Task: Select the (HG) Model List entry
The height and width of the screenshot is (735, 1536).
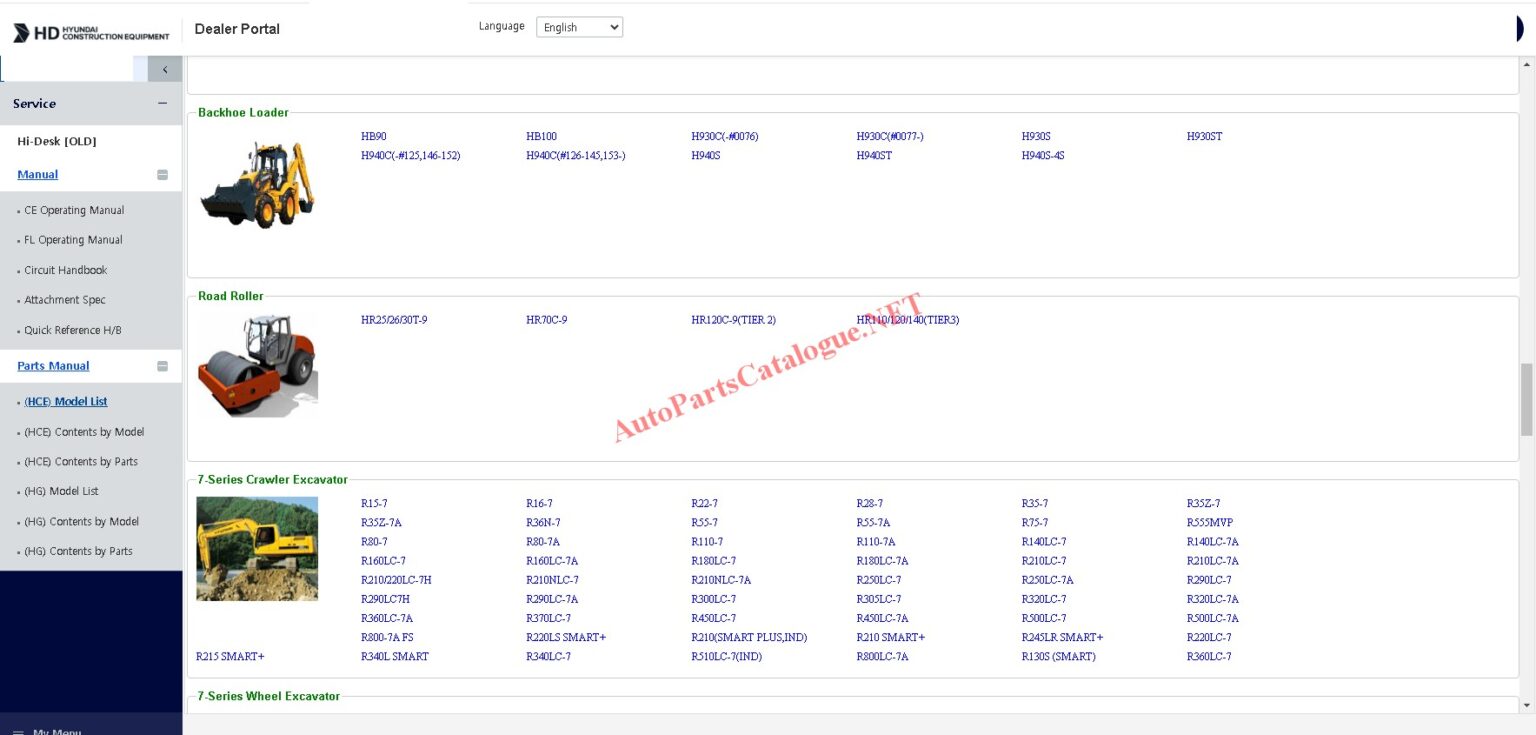Action: click(64, 491)
